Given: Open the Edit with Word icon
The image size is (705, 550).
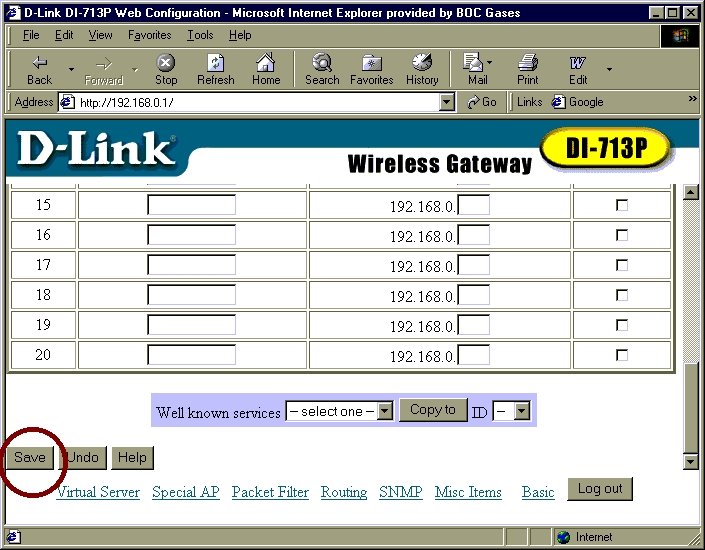Looking at the screenshot, I should point(578,70).
